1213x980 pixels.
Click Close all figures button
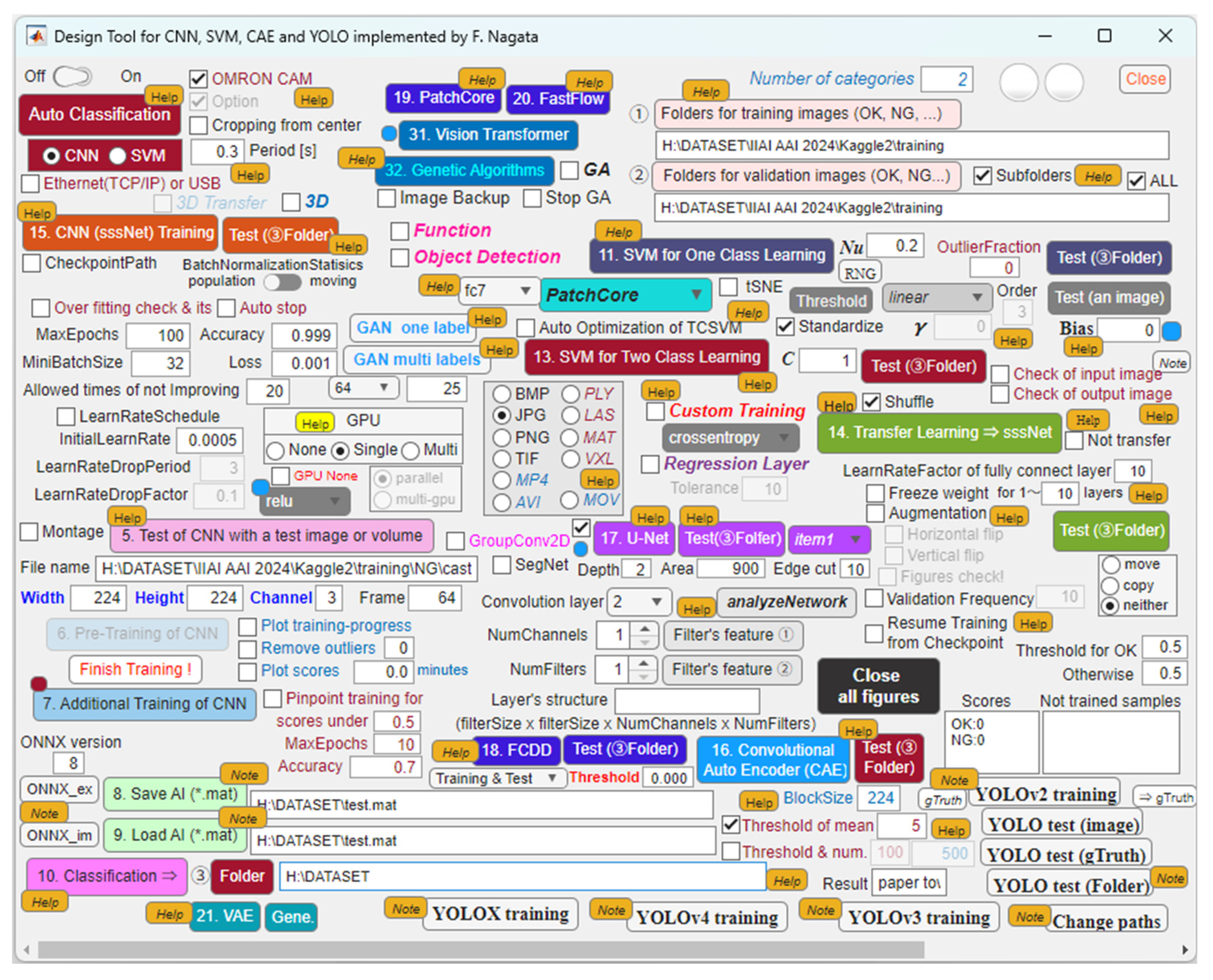coord(878,685)
